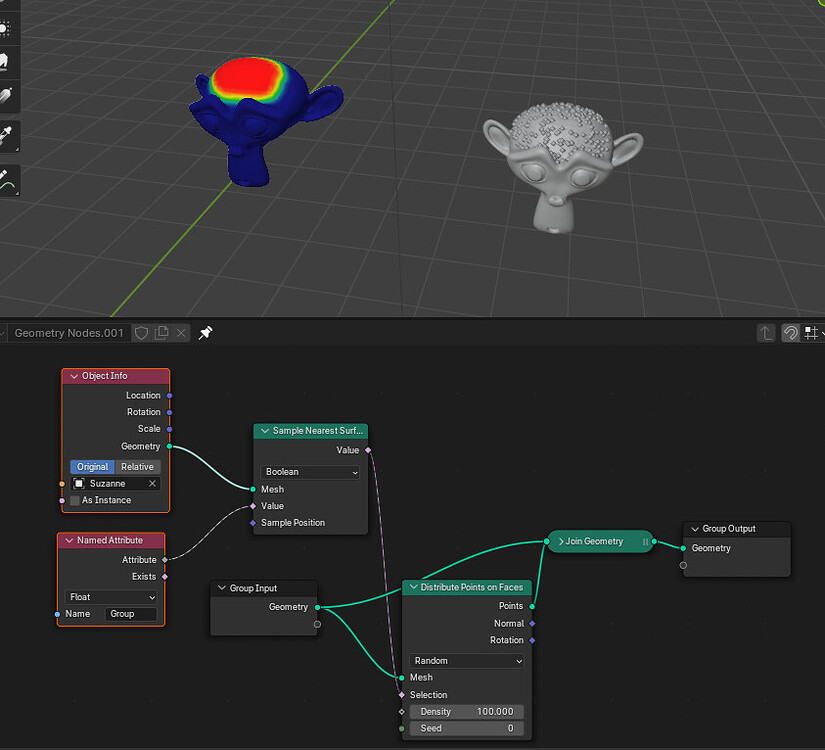
Task: Click the Join Geometry input socket
Action: pos(547,542)
